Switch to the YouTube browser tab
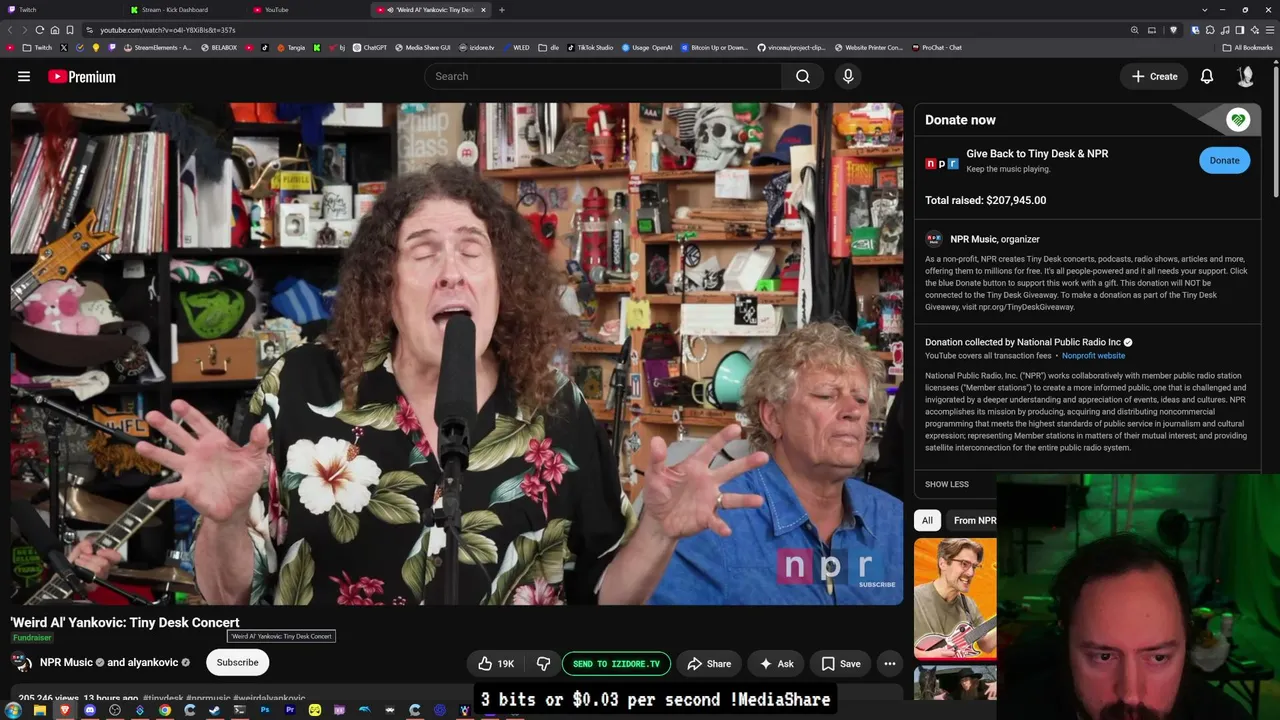Viewport: 1280px width, 720px height. point(308,10)
